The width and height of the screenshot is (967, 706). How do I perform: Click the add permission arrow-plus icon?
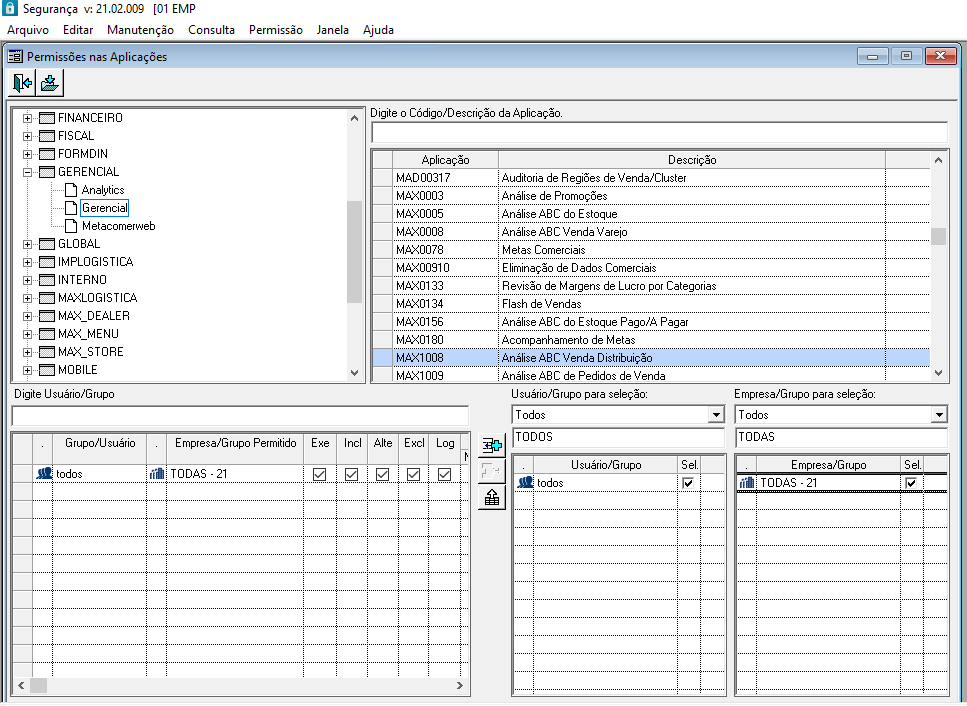(492, 445)
